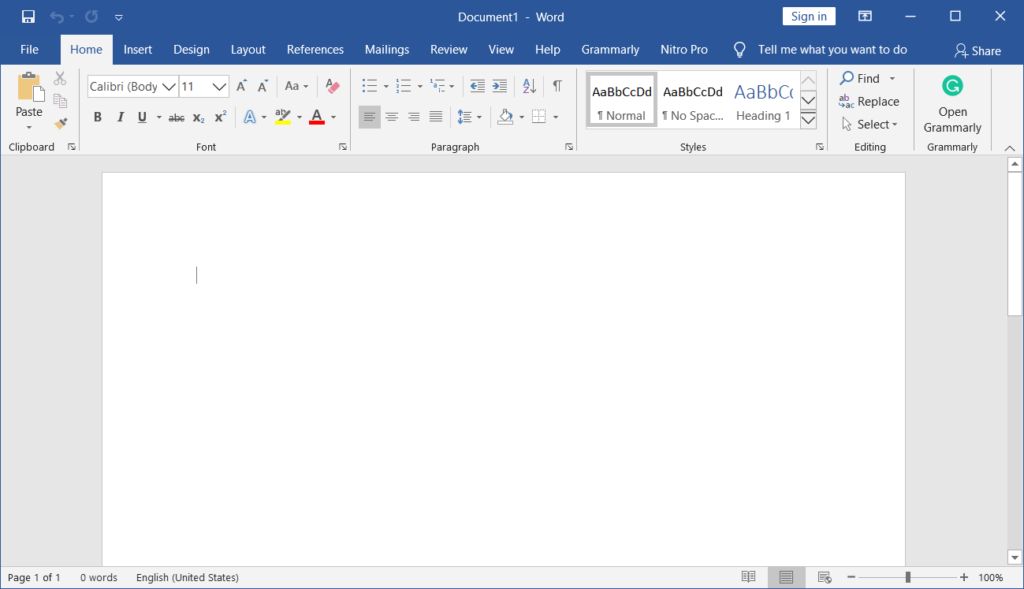Apply subscript to text

pos(197,117)
